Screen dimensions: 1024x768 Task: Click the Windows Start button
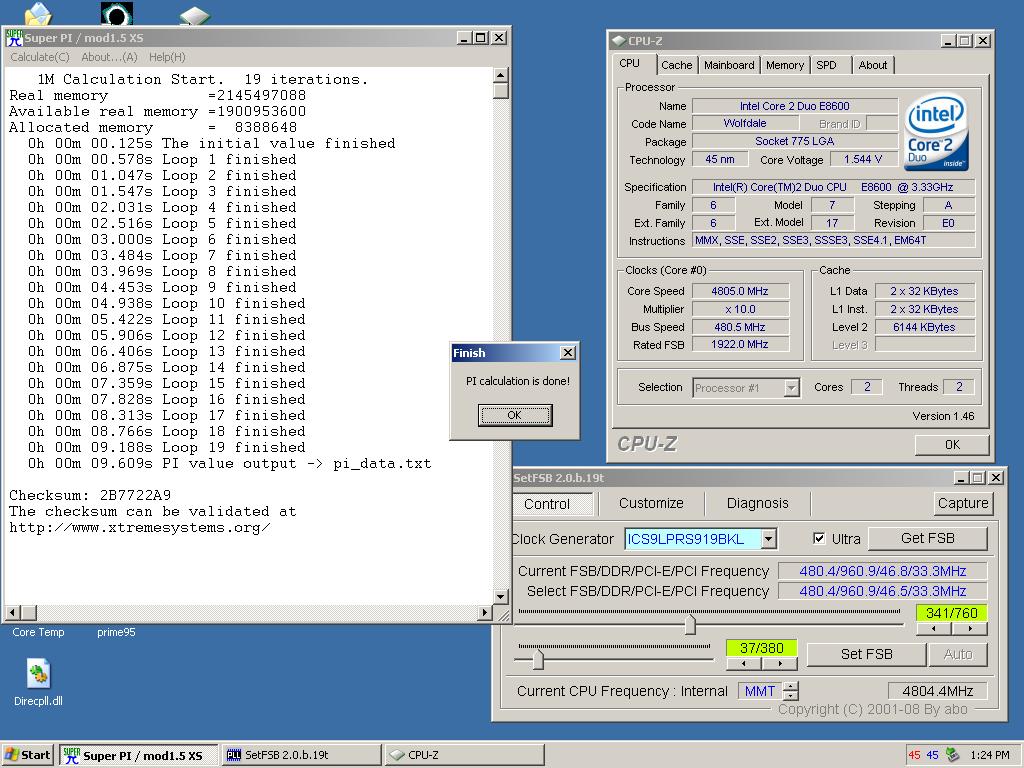coord(27,755)
